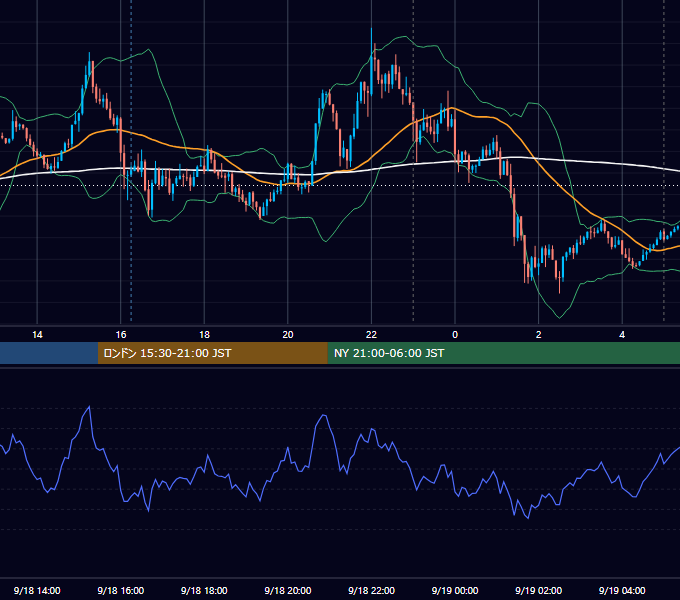Click hour label 0 on price chart axis
The width and height of the screenshot is (680, 600).
click(x=455, y=335)
